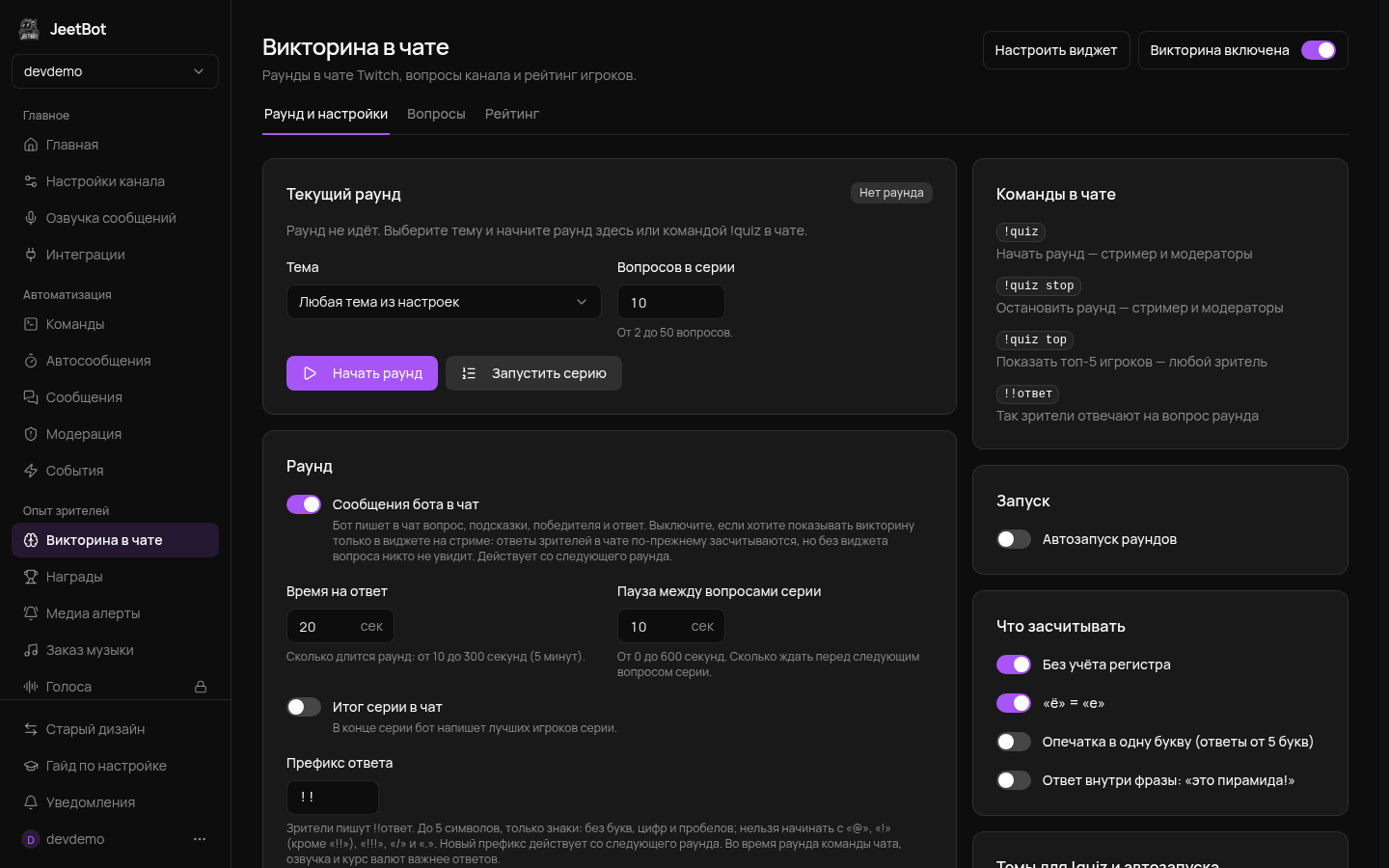Open Заказ музыки in sidebar

click(115, 650)
